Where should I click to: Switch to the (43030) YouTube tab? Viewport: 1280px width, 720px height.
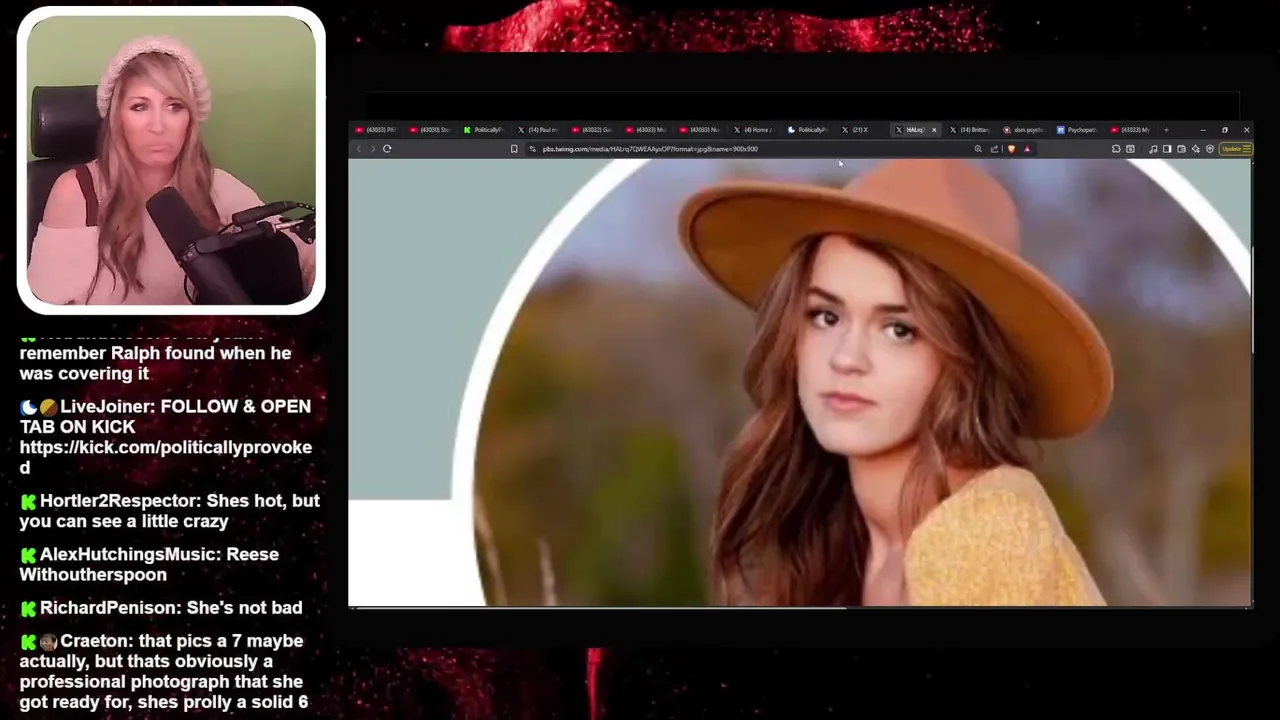pos(432,130)
